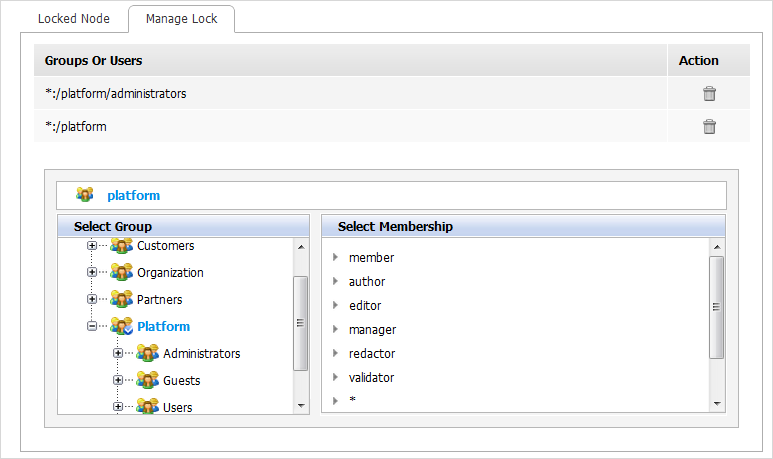Click the Administrators group icon

[x=147, y=354]
